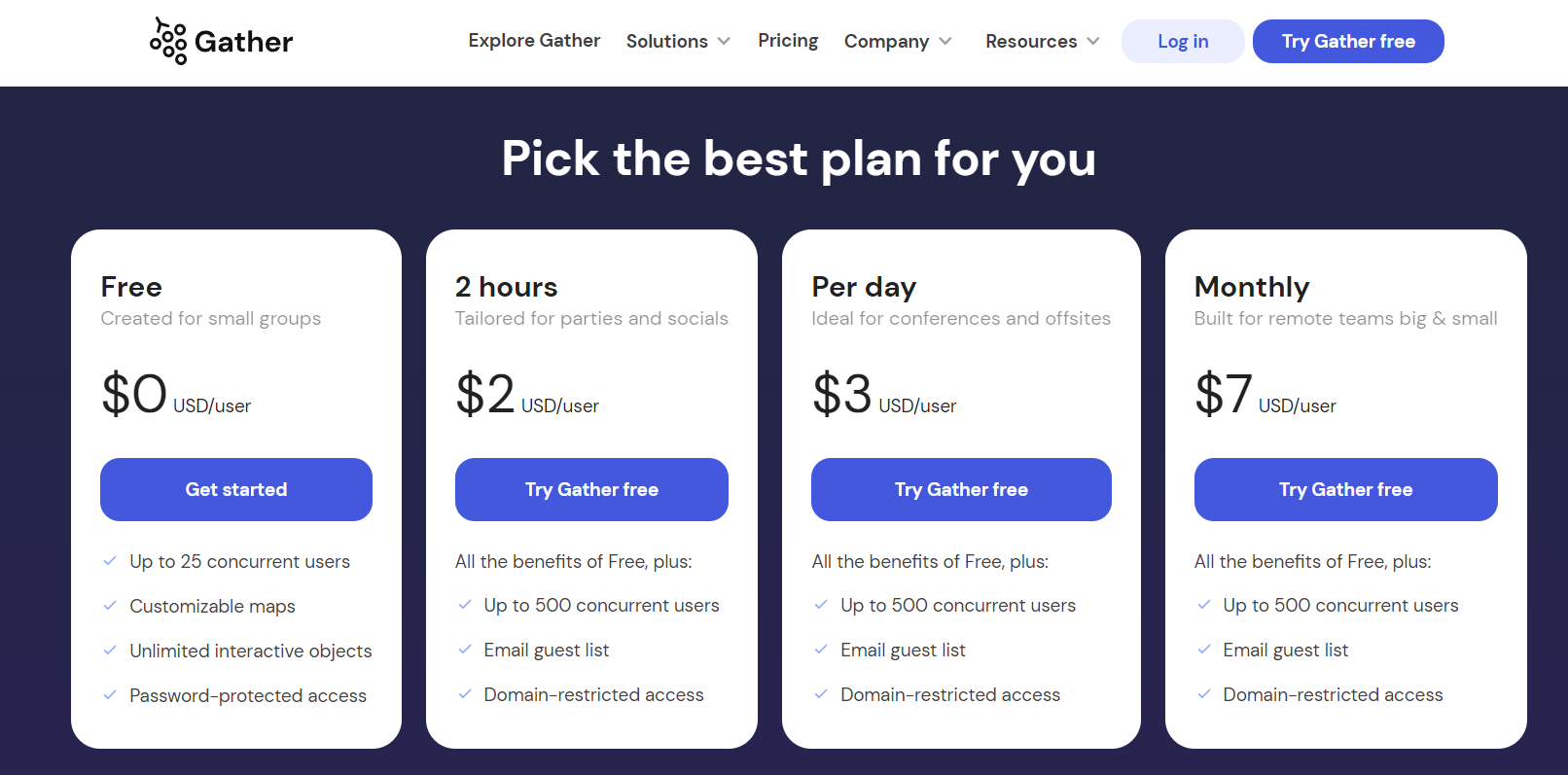The image size is (1568, 775).
Task: Click the Gather logo in the header
Action: (x=221, y=40)
